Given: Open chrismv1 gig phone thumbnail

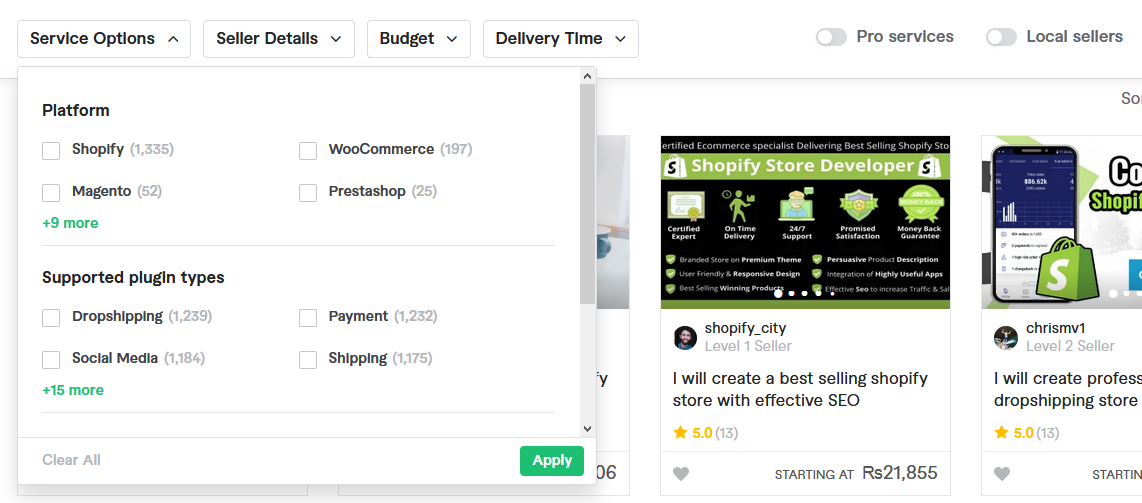Looking at the screenshot, I should point(1062,222).
